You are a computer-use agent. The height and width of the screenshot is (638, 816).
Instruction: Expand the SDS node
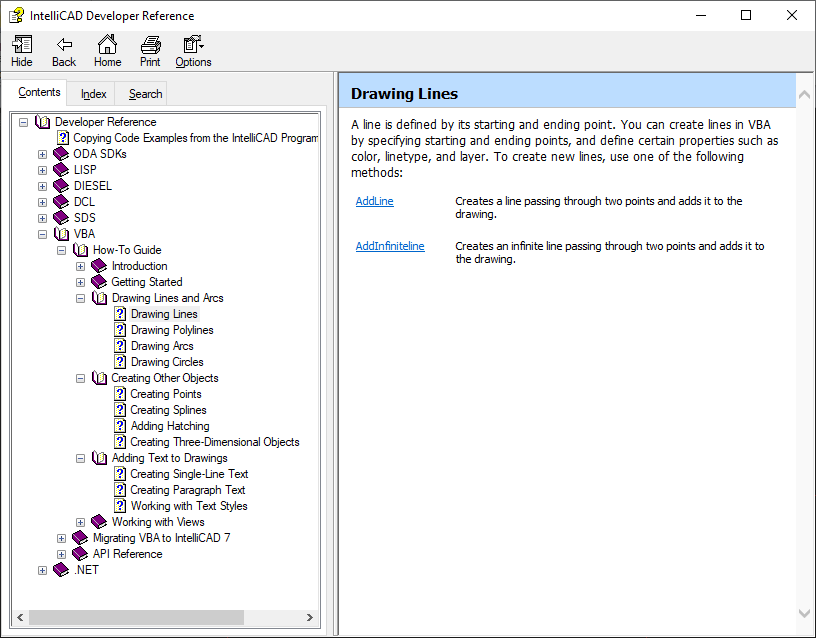point(43,219)
